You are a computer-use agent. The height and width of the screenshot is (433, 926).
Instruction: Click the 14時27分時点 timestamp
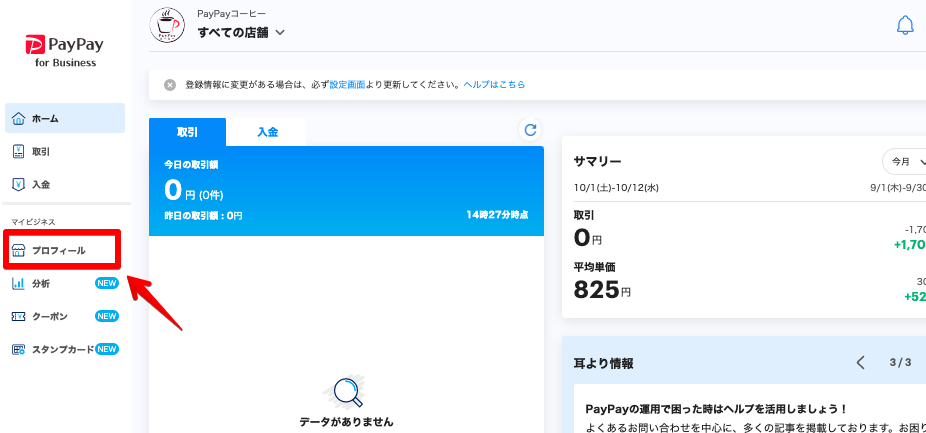(497, 215)
